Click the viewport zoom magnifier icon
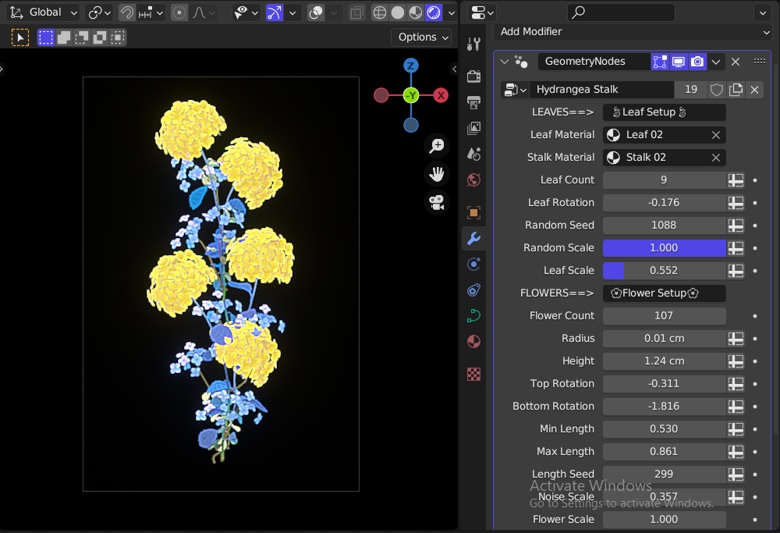The height and width of the screenshot is (533, 780). click(x=437, y=146)
